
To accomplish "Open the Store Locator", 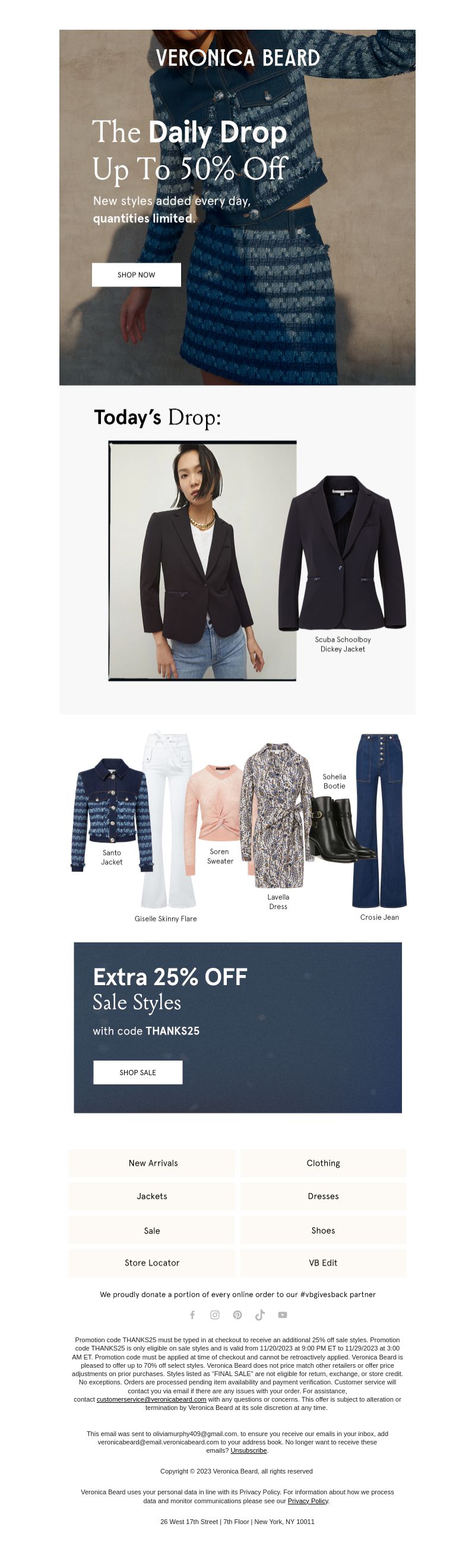I will tap(152, 1263).
